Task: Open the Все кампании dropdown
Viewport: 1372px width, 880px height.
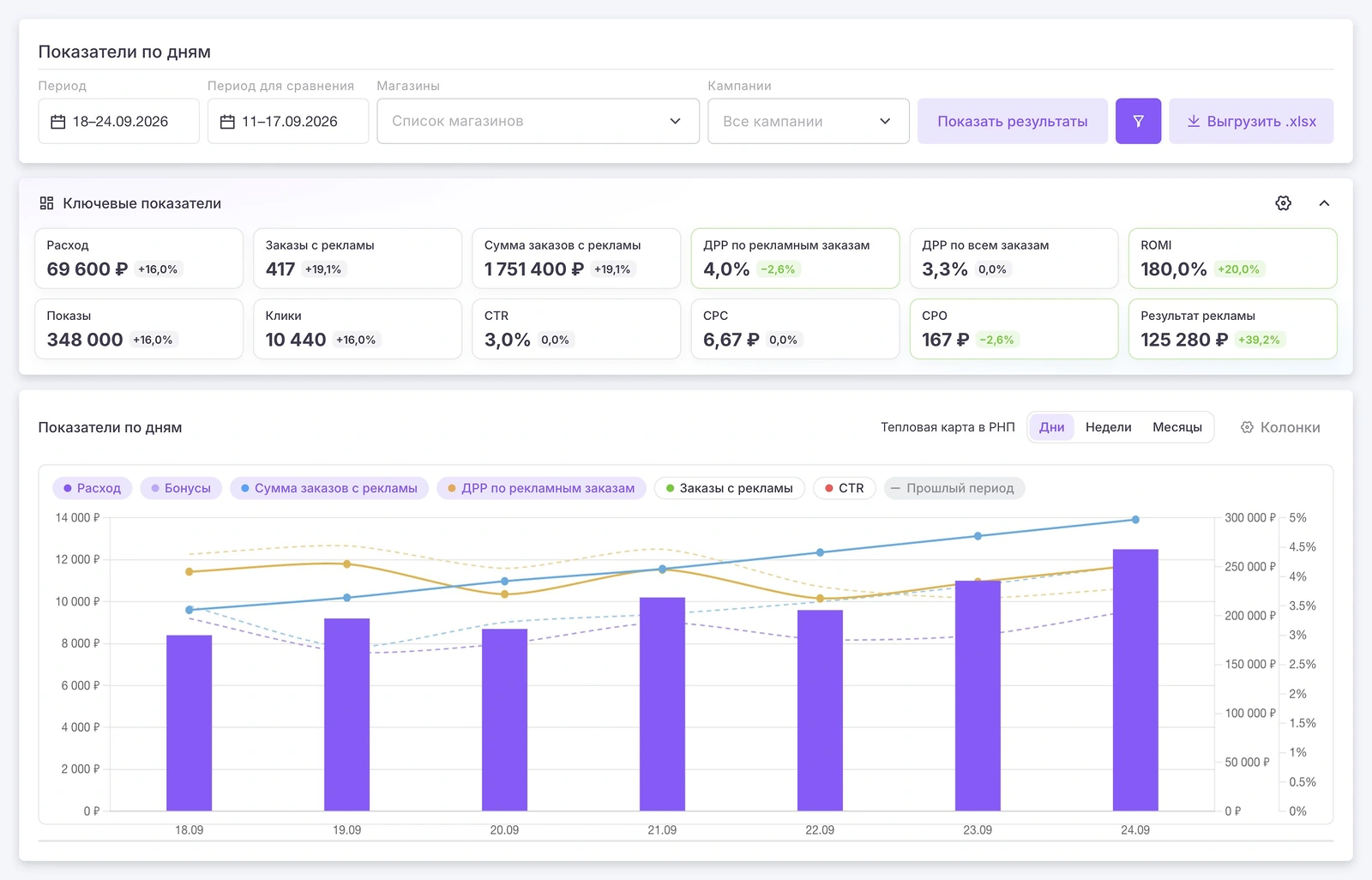Action: coord(808,121)
